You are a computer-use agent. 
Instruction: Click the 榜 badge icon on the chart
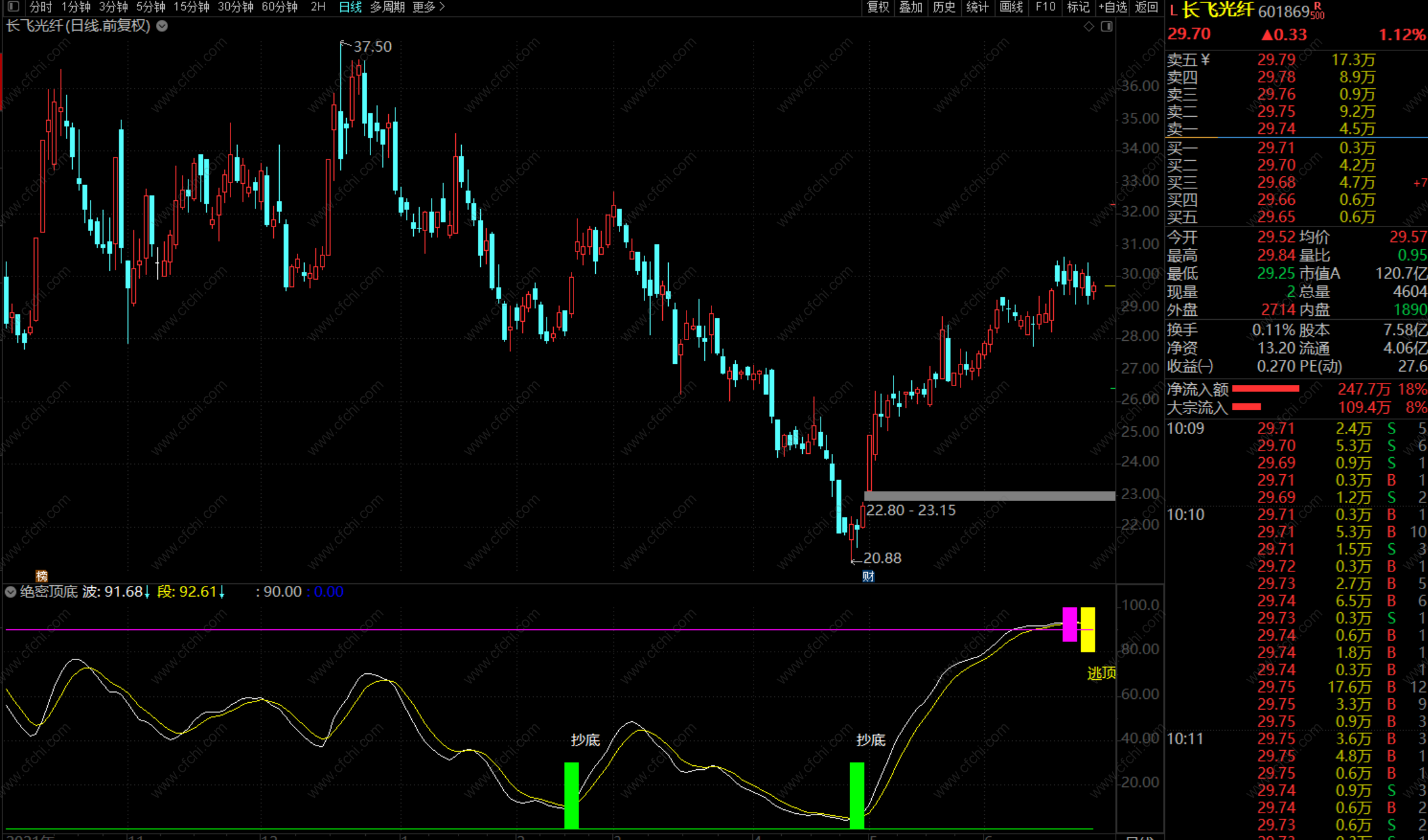pos(42,576)
